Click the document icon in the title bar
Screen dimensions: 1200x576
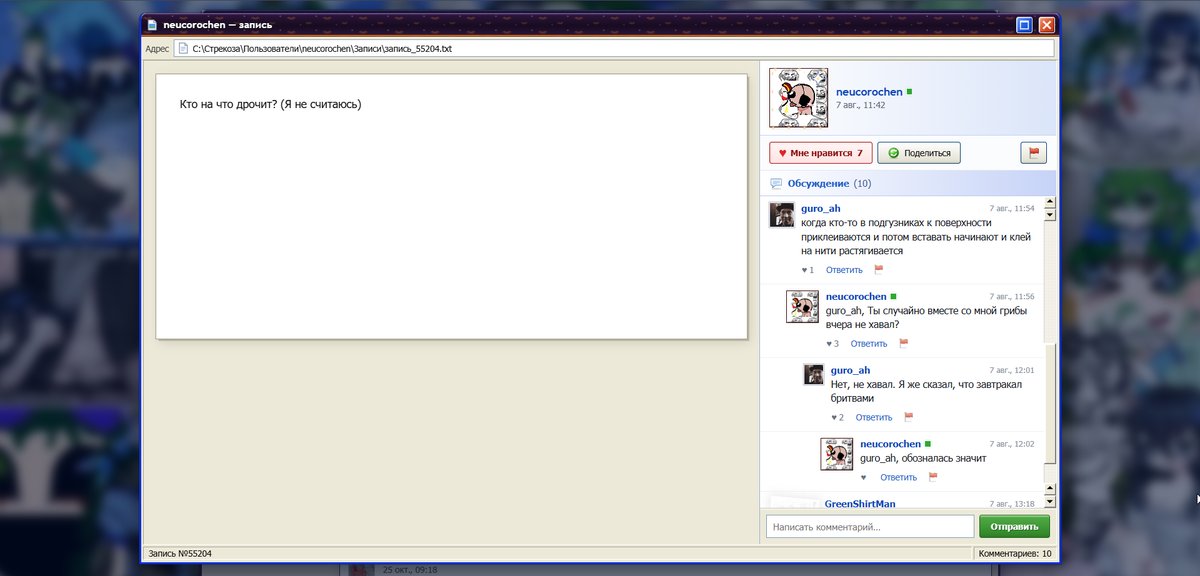pos(150,25)
